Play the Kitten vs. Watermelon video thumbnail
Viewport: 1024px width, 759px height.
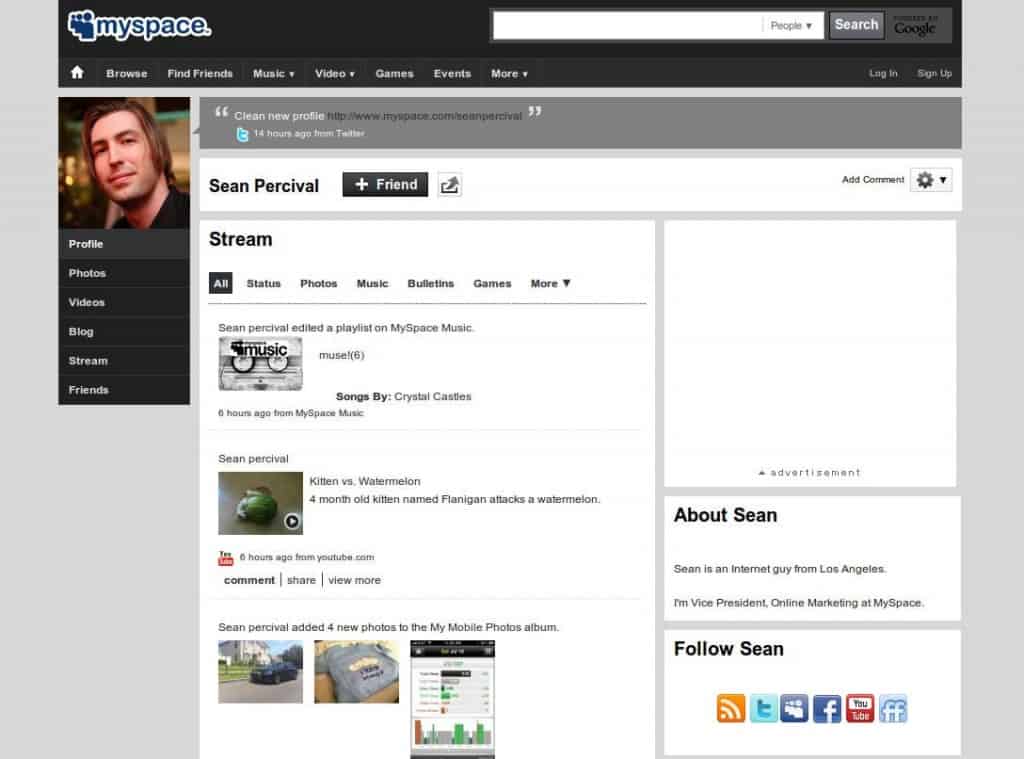260,503
